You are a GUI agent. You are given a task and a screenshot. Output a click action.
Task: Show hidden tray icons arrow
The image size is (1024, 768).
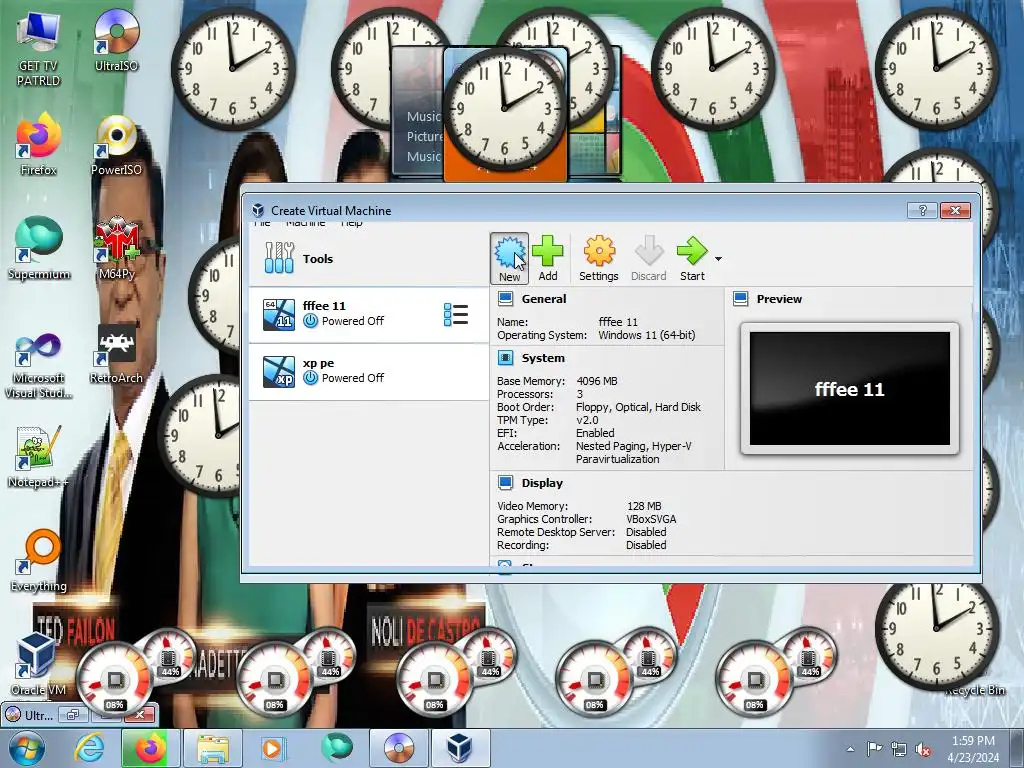(x=850, y=749)
